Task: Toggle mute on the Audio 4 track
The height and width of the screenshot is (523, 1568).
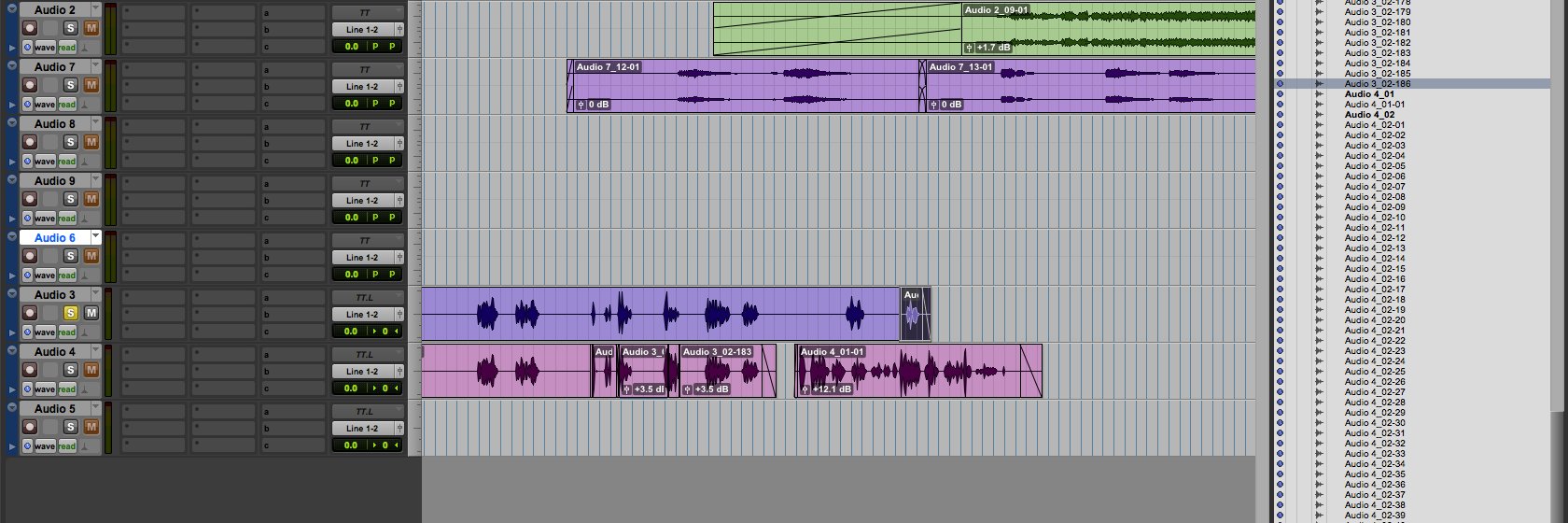Action: tap(91, 370)
